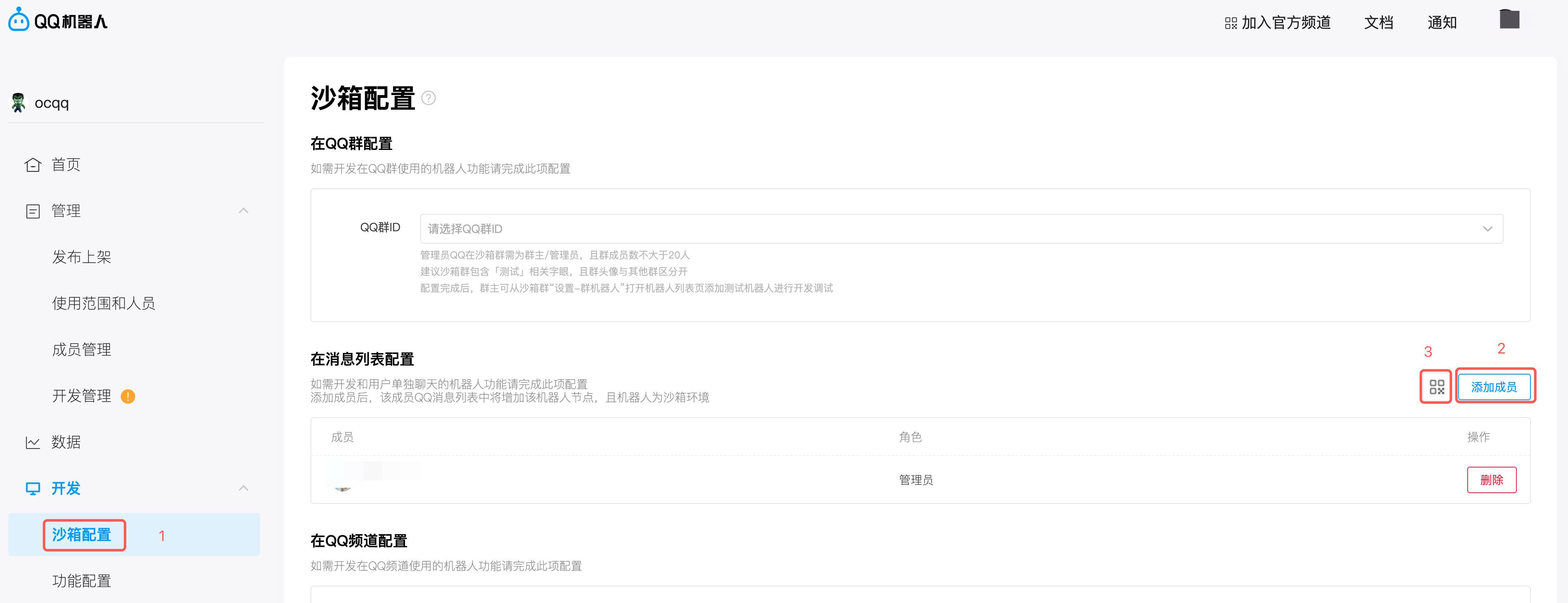The height and width of the screenshot is (603, 1568).
Task: Click the 添加成员 button
Action: click(x=1494, y=387)
